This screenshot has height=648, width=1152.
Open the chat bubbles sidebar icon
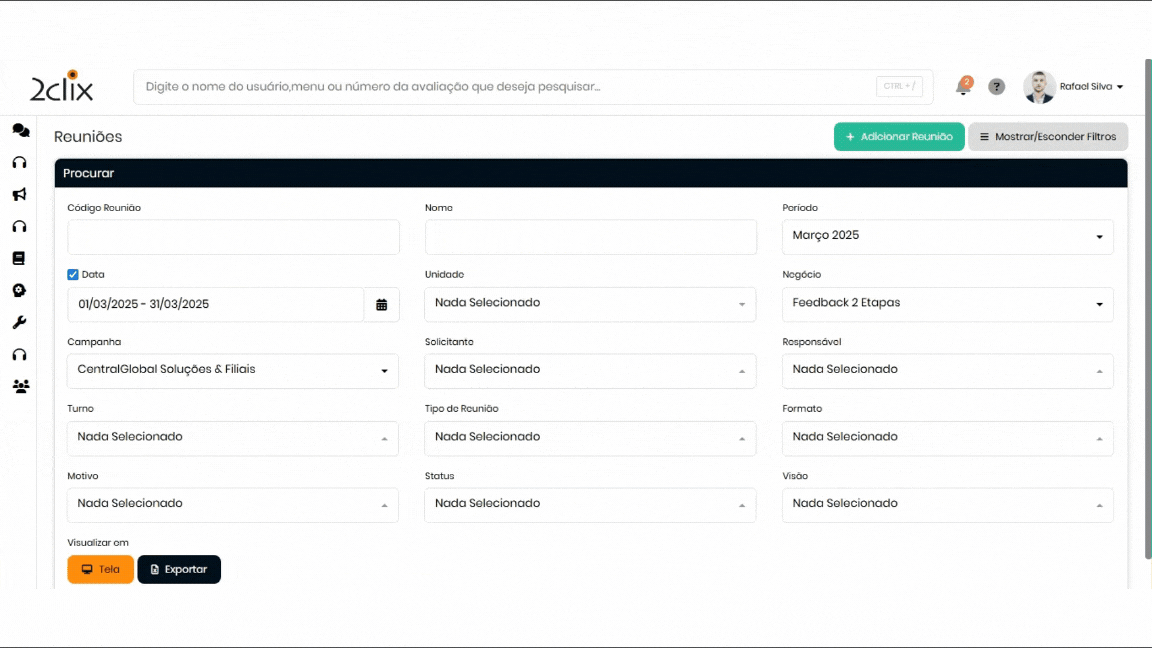tap(20, 131)
